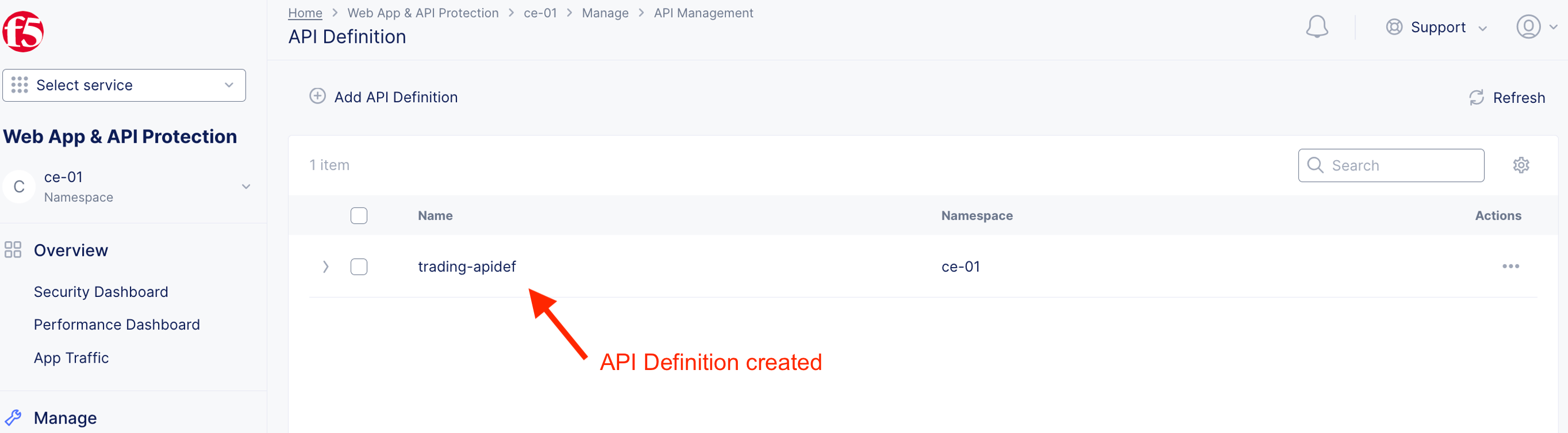The height and width of the screenshot is (433, 1568).
Task: Open the three-dot actions menu for trading-apidef
Action: pos(1509,267)
